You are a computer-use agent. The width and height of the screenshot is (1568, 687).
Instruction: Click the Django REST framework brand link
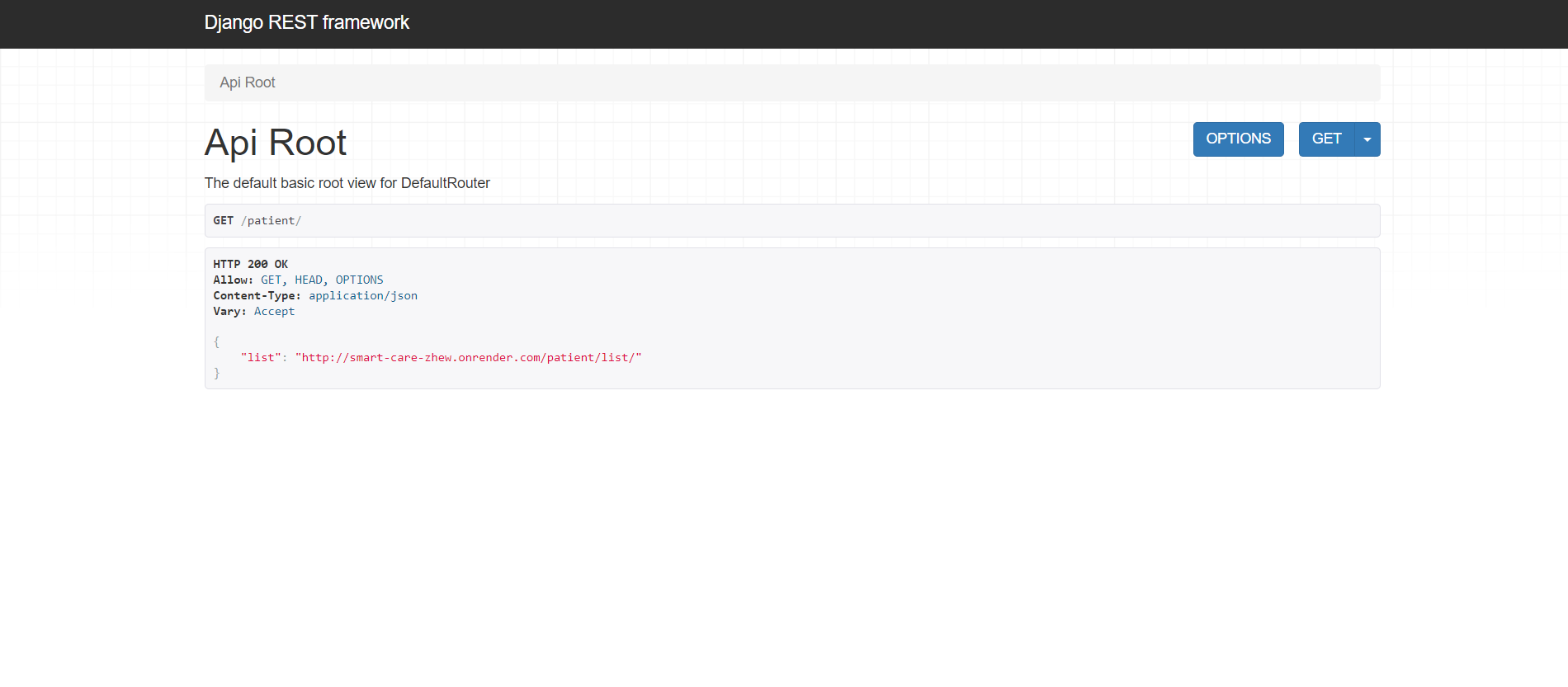point(306,23)
